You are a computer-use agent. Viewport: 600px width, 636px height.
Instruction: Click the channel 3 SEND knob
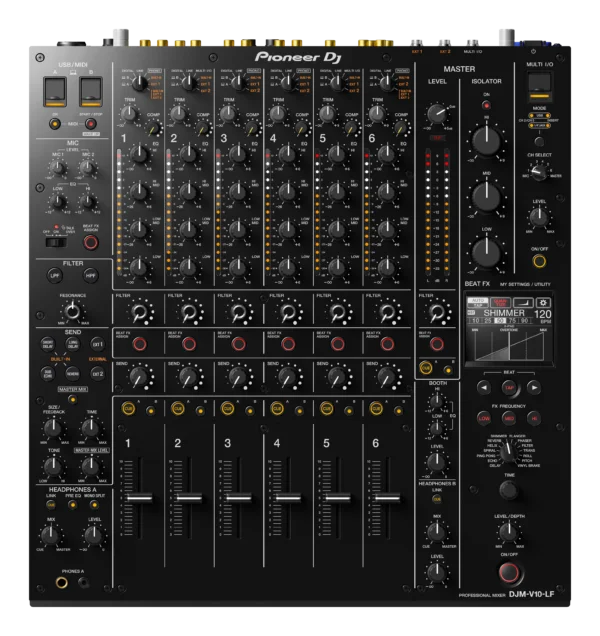click(238, 377)
